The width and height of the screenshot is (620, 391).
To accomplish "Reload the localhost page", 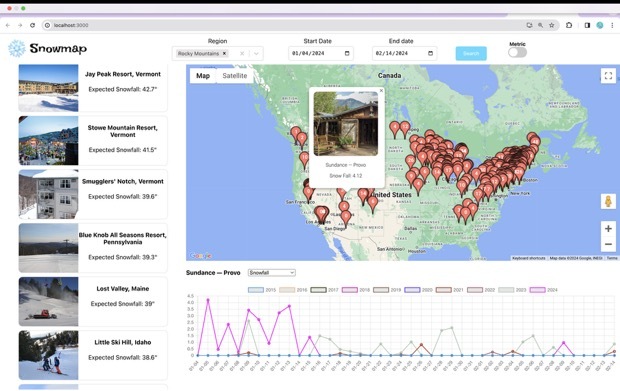I will (x=33, y=25).
